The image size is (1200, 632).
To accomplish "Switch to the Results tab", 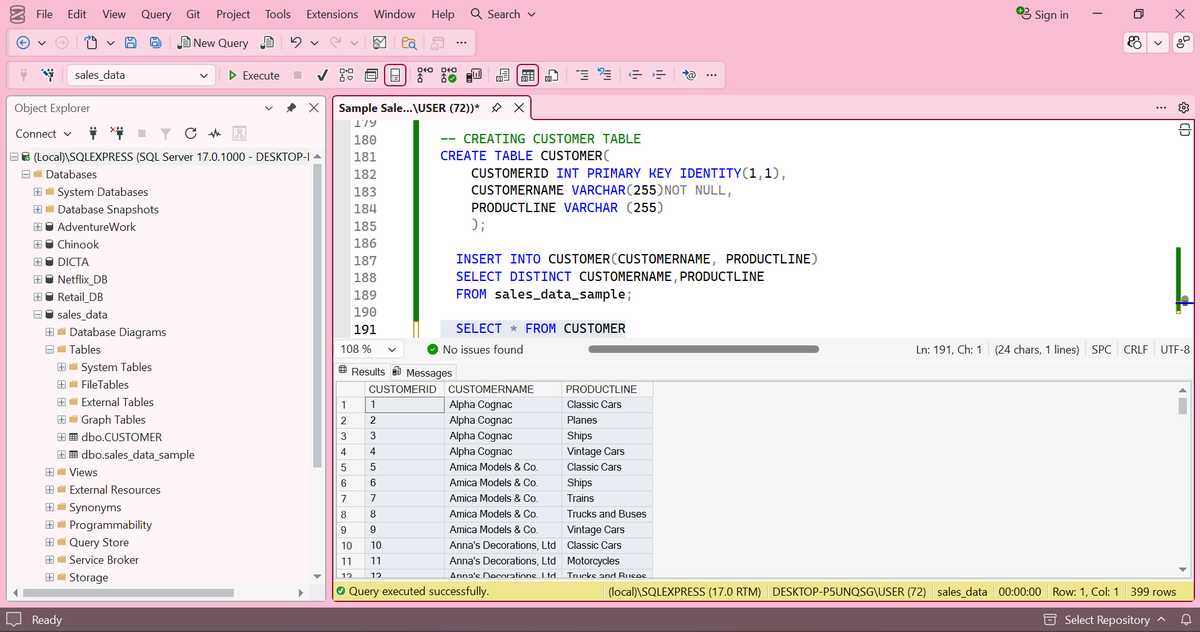I will click(x=362, y=372).
